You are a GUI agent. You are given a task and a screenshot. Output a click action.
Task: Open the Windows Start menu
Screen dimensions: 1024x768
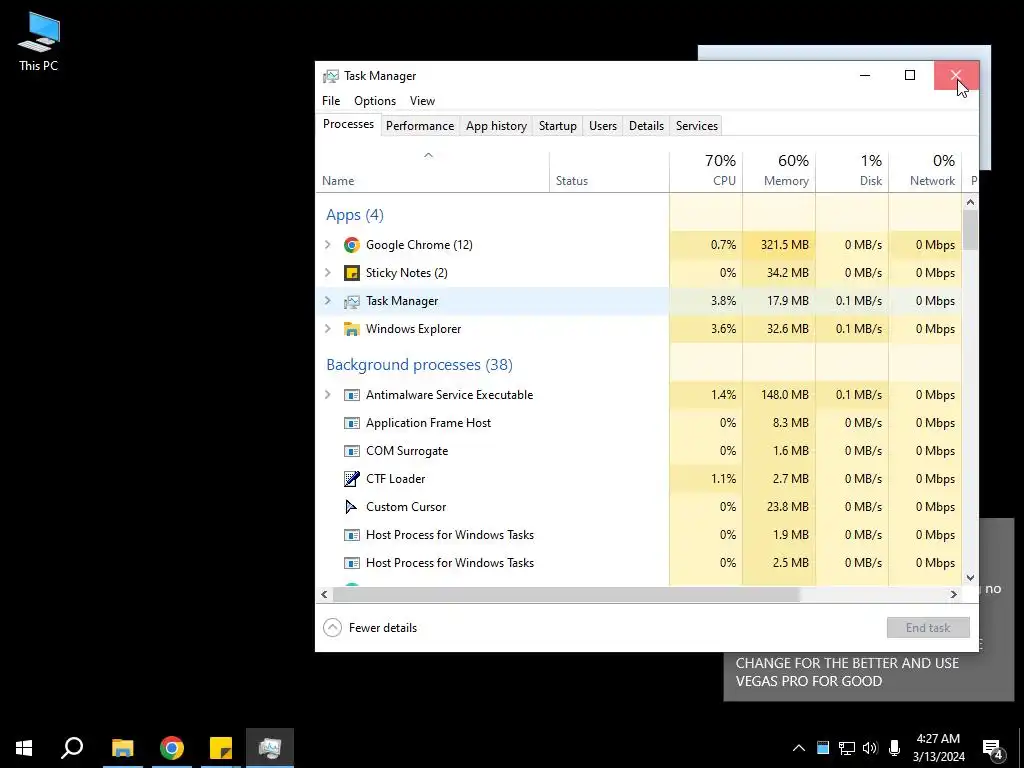pyautogui.click(x=24, y=748)
